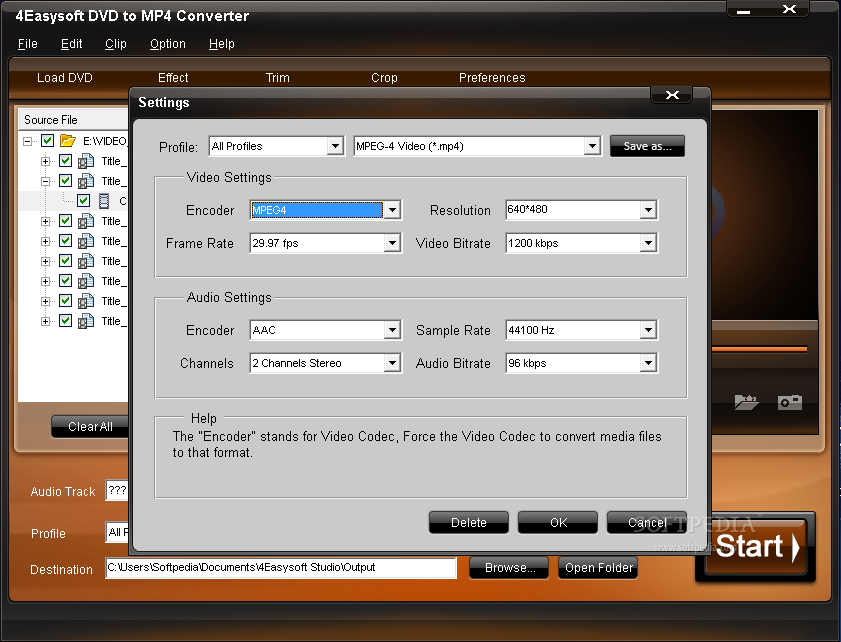Cancel the Settings dialog

pos(647,522)
